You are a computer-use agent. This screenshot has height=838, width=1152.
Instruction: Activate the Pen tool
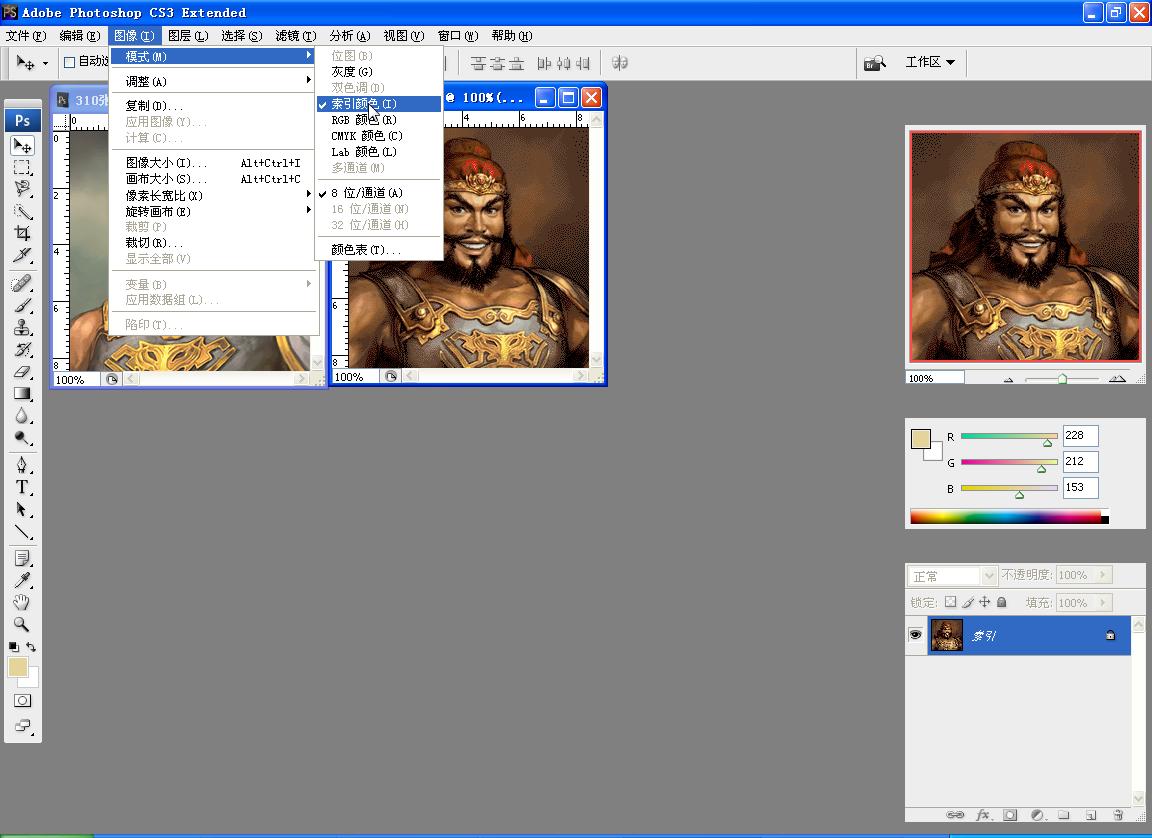[22, 465]
